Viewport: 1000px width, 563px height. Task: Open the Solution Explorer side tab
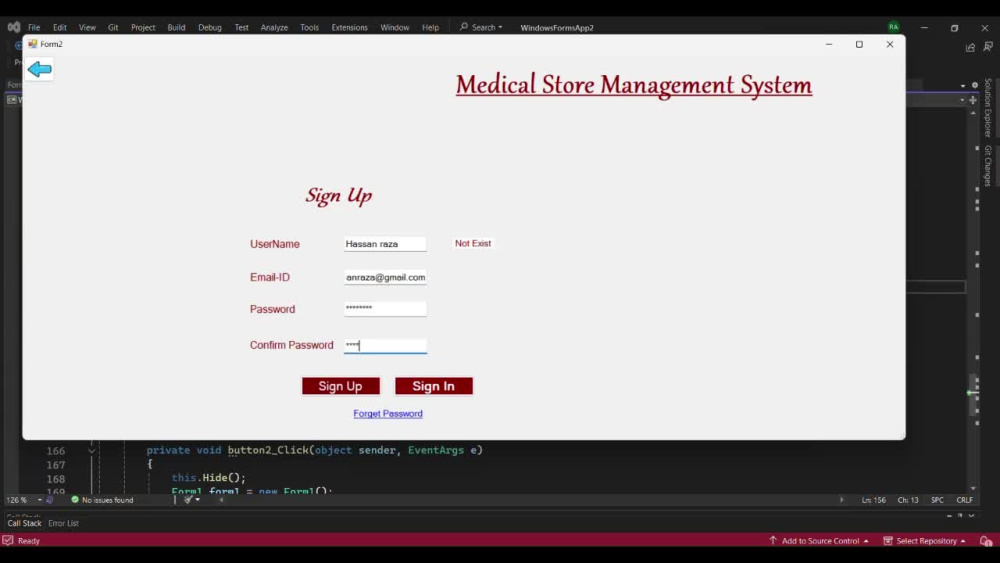click(x=988, y=108)
